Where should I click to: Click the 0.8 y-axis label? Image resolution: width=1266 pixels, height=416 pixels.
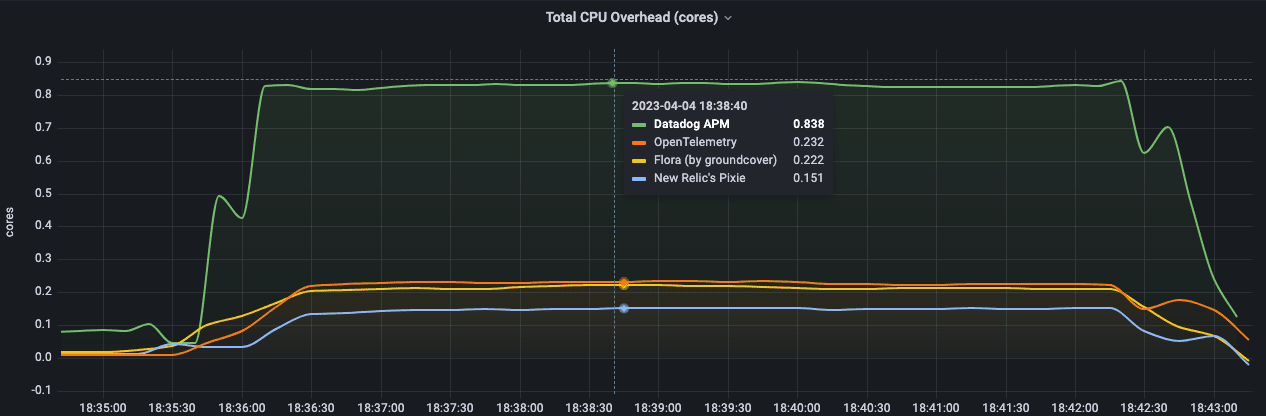(x=43, y=95)
